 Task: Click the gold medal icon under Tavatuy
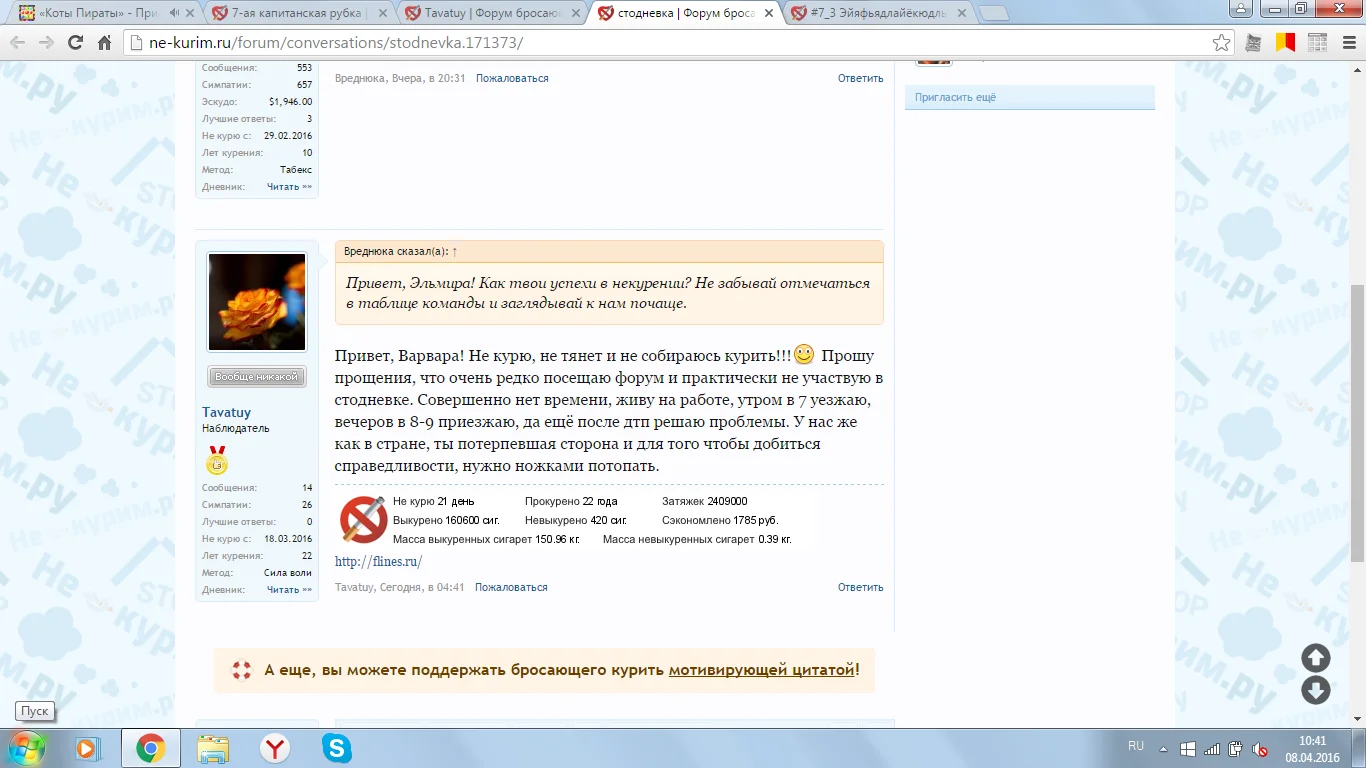(x=216, y=460)
